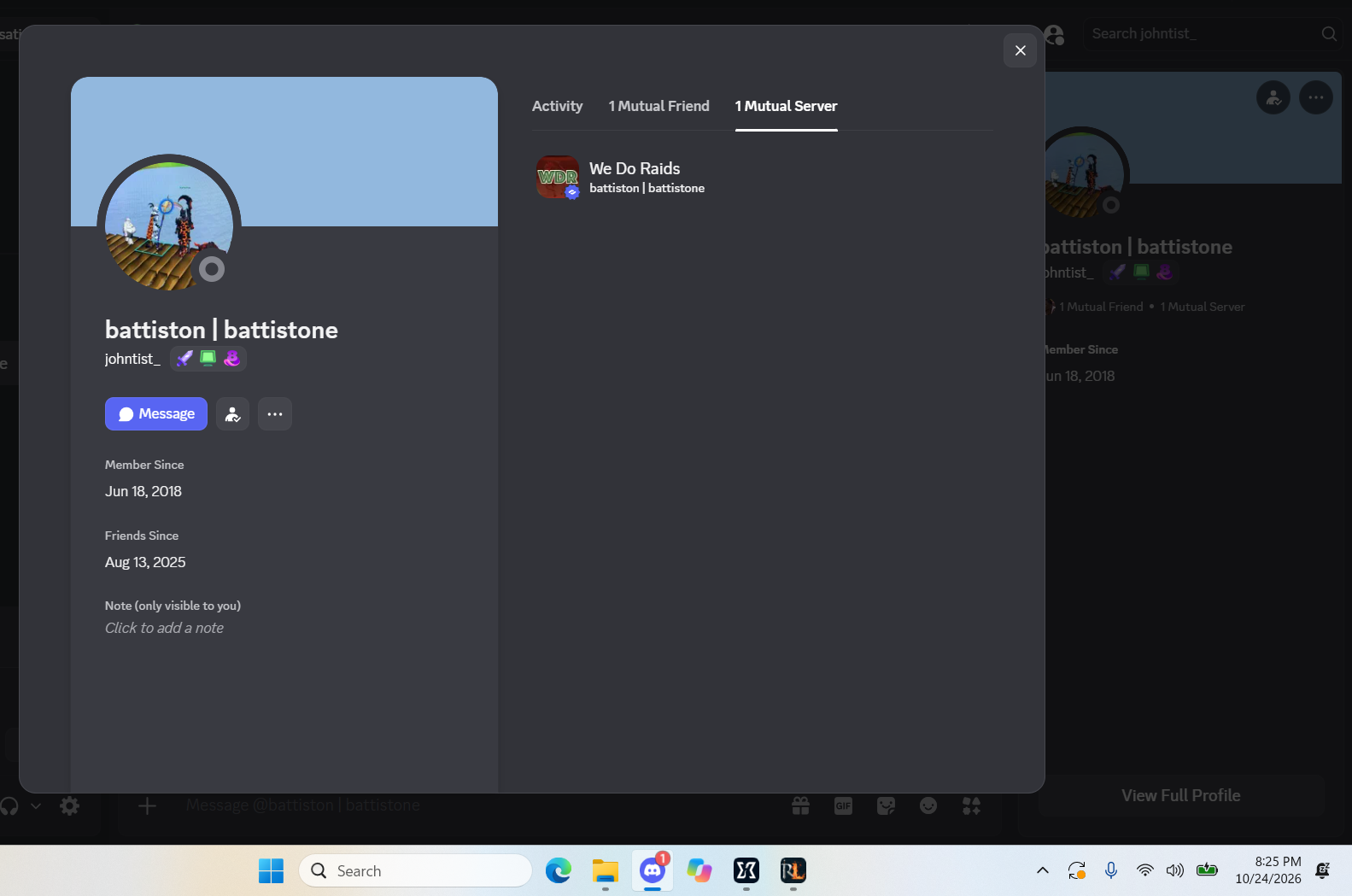The height and width of the screenshot is (896, 1352).
Task: Open the sticker picker icon
Action: (x=886, y=805)
